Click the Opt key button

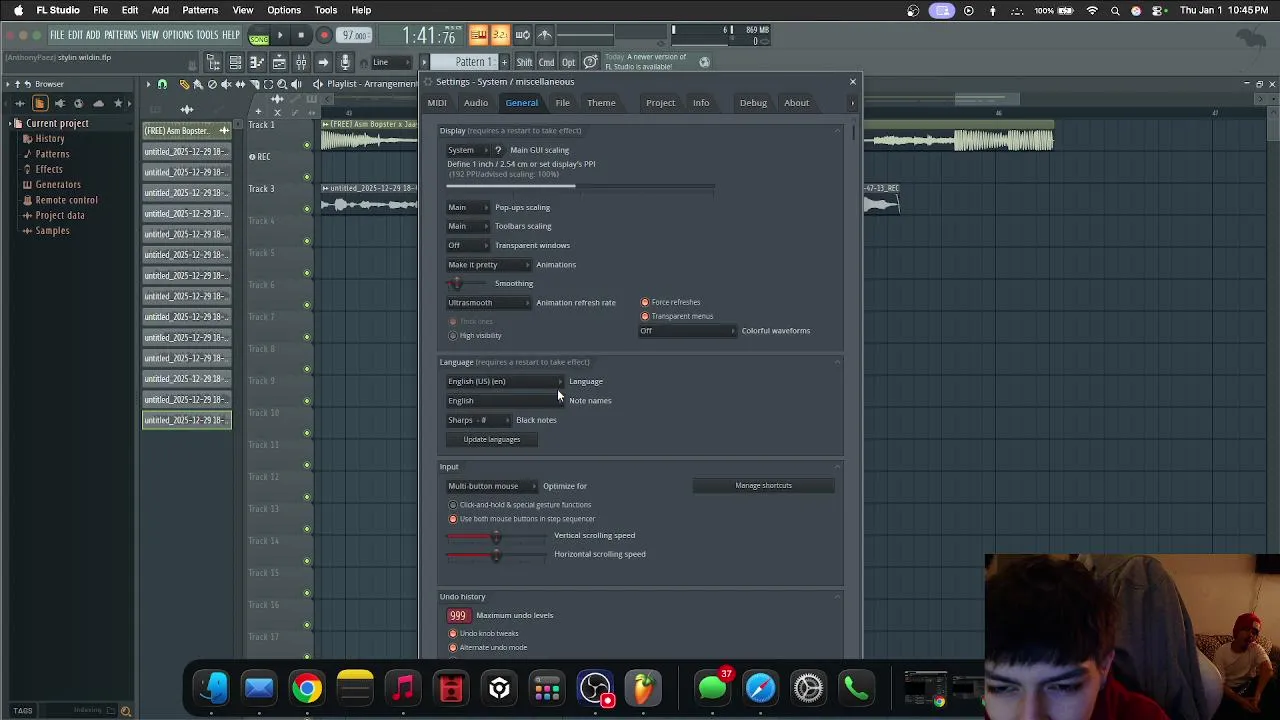(568, 62)
